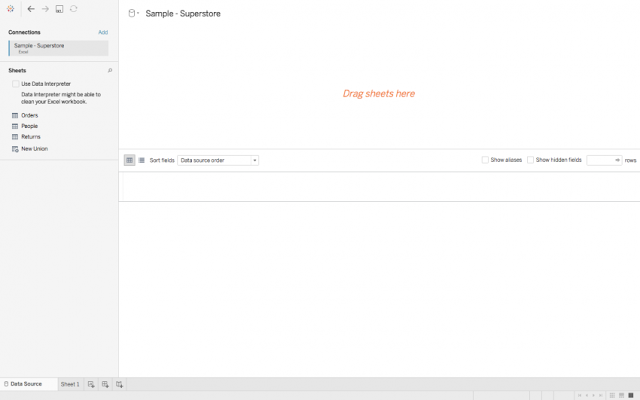
Task: Click the New Union icon
Action: point(15,149)
